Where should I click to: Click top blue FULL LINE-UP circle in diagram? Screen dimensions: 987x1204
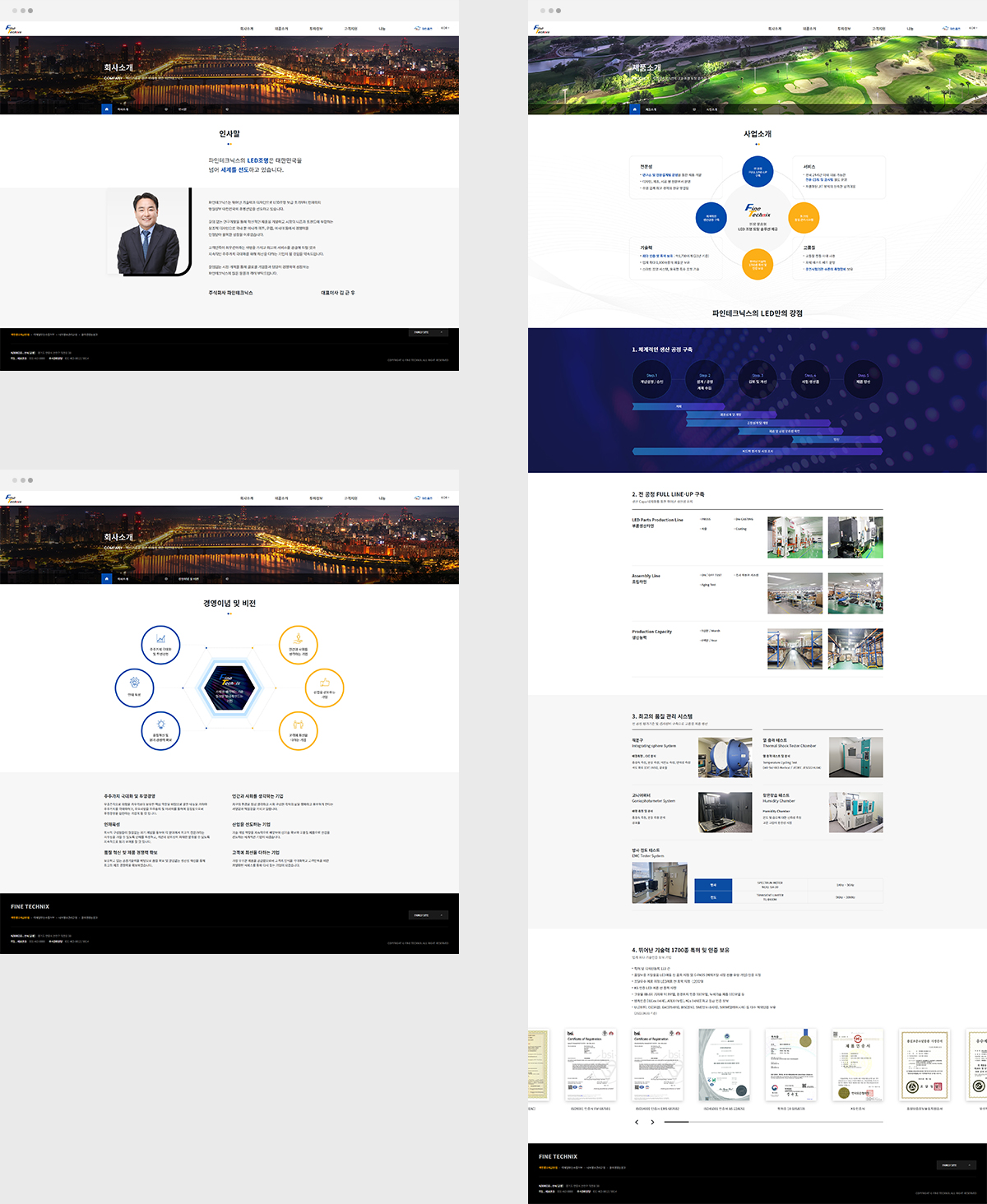click(757, 171)
